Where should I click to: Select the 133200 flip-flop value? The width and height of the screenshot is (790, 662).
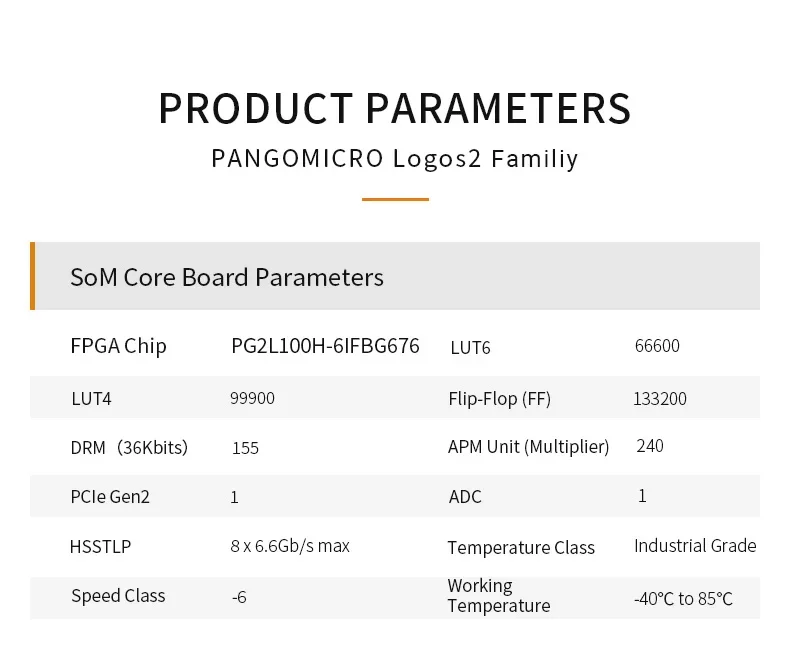tap(659, 398)
